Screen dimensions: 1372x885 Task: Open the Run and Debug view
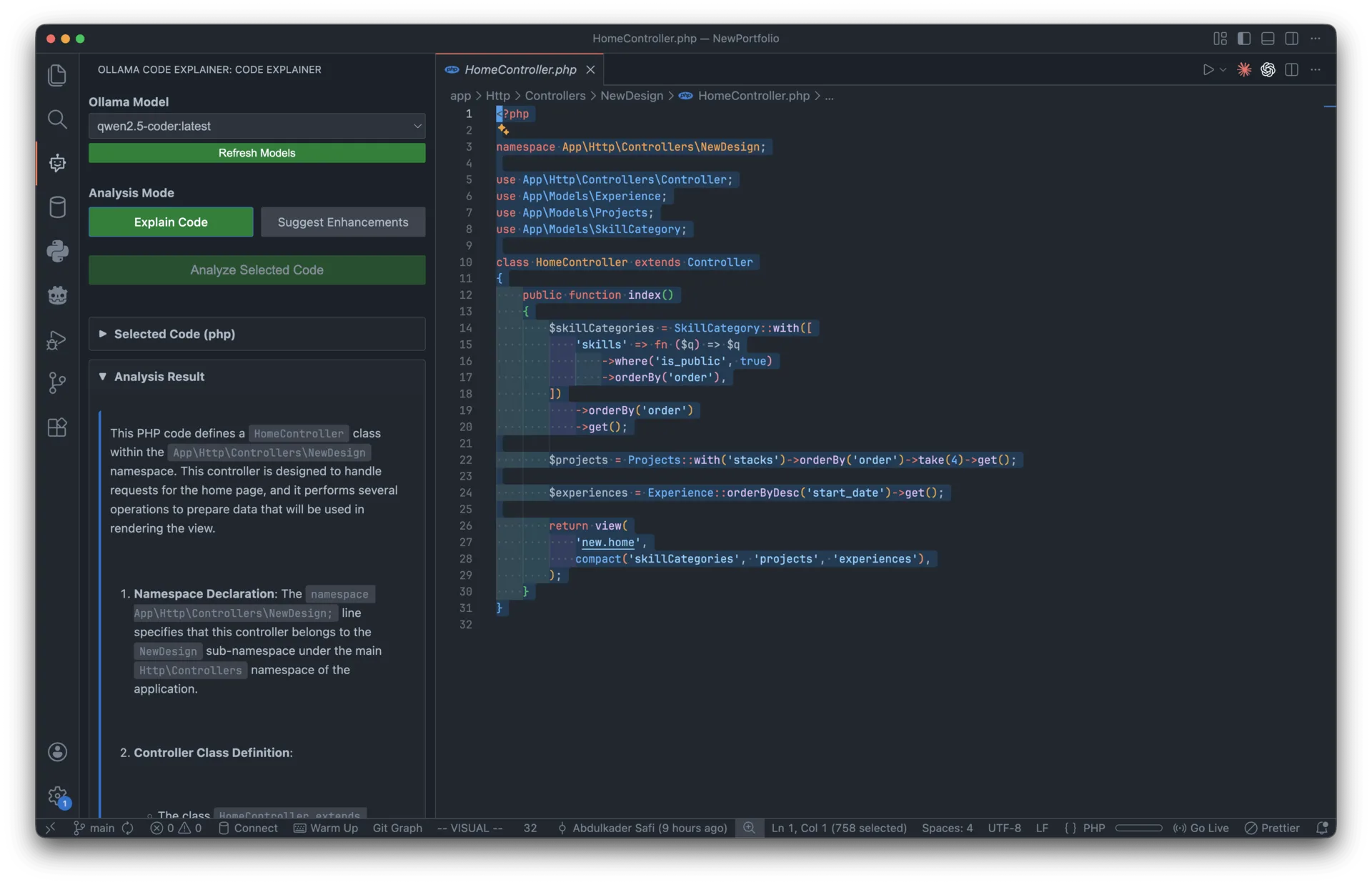pos(57,340)
